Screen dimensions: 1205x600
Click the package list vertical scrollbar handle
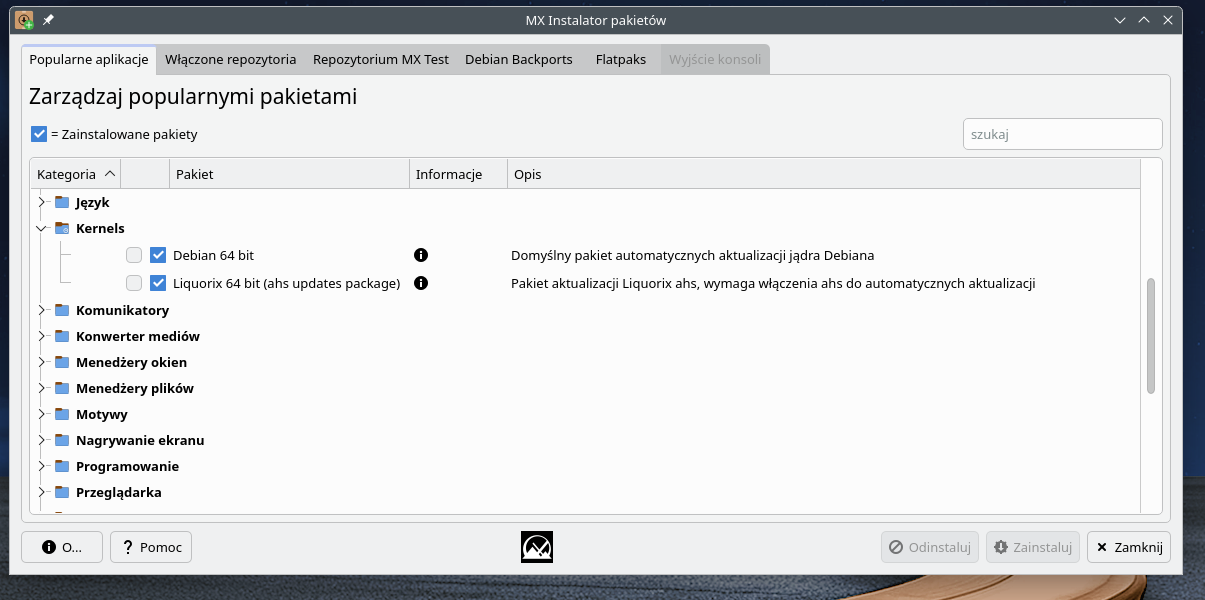tap(1151, 336)
